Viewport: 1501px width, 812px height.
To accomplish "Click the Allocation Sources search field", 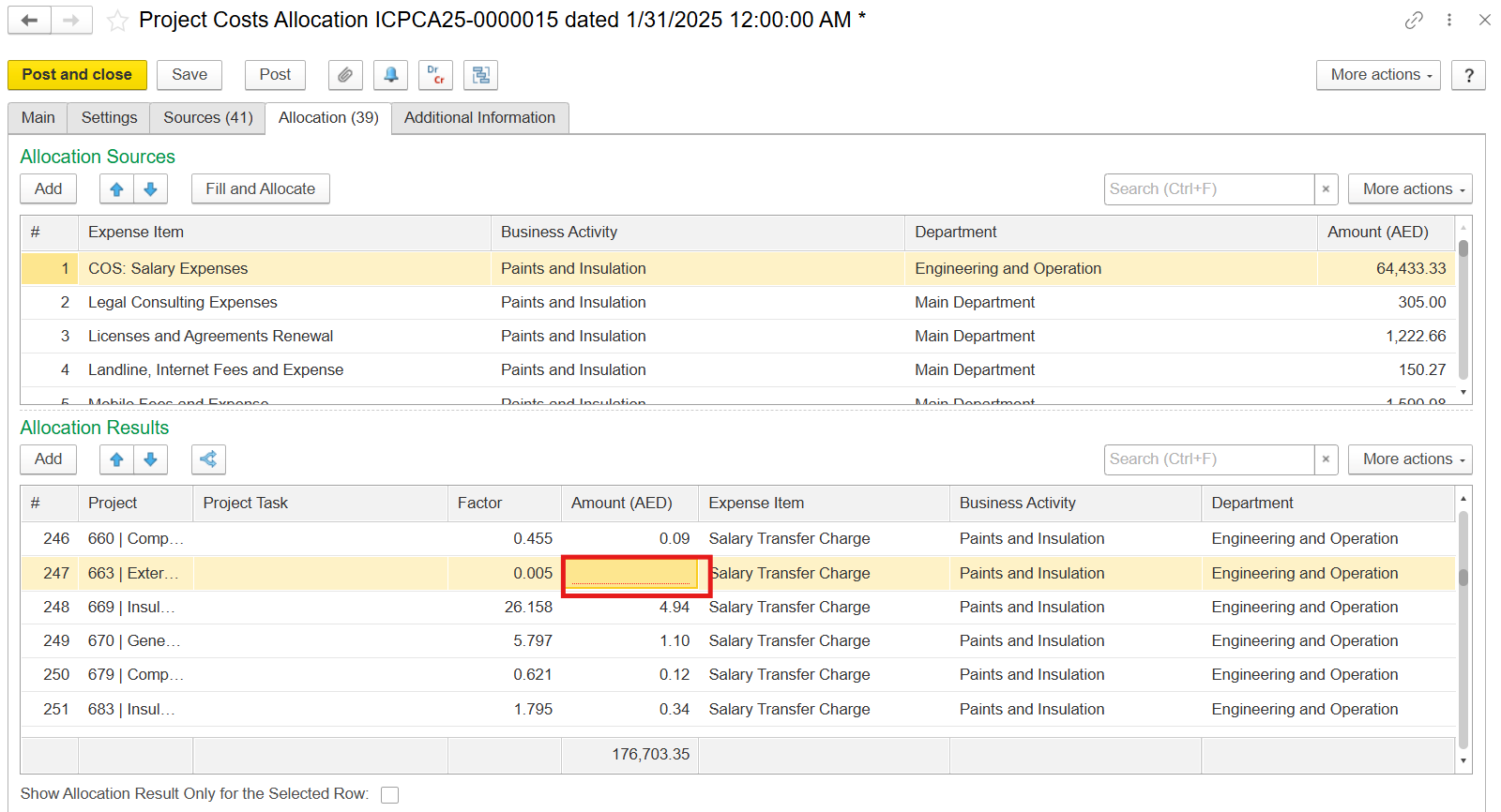I will click(x=1208, y=189).
